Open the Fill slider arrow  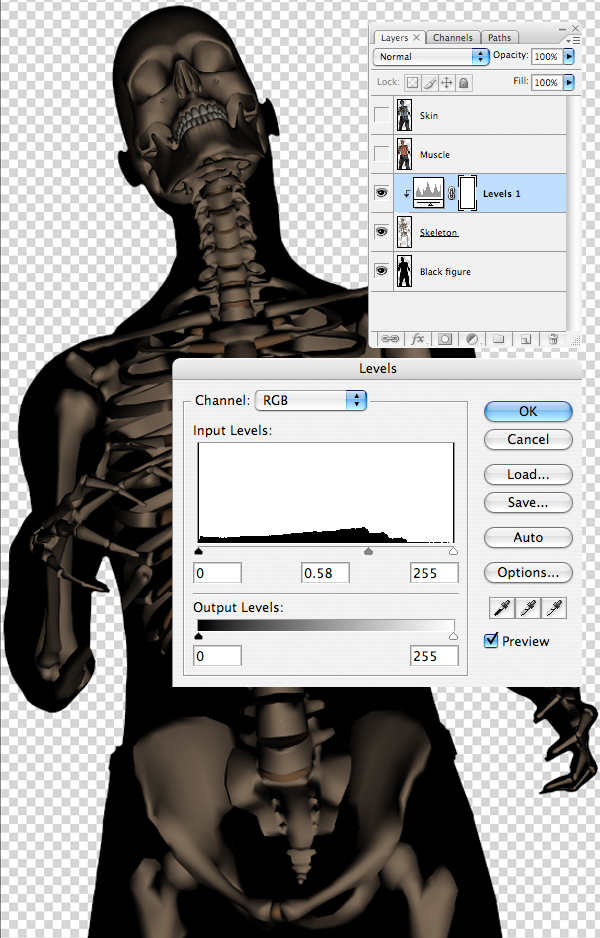pos(569,82)
